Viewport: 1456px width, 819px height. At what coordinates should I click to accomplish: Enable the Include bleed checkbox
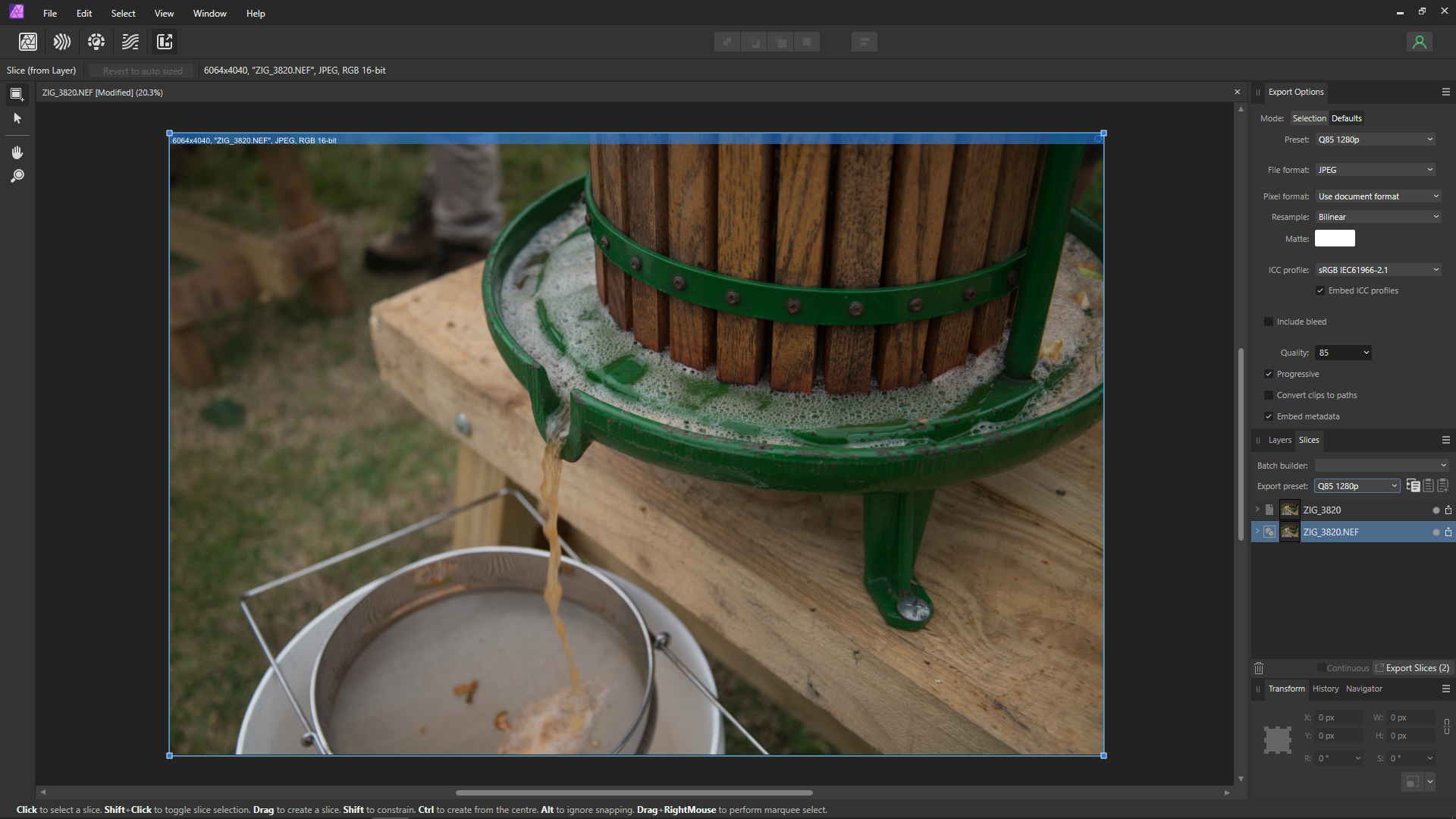tap(1269, 322)
